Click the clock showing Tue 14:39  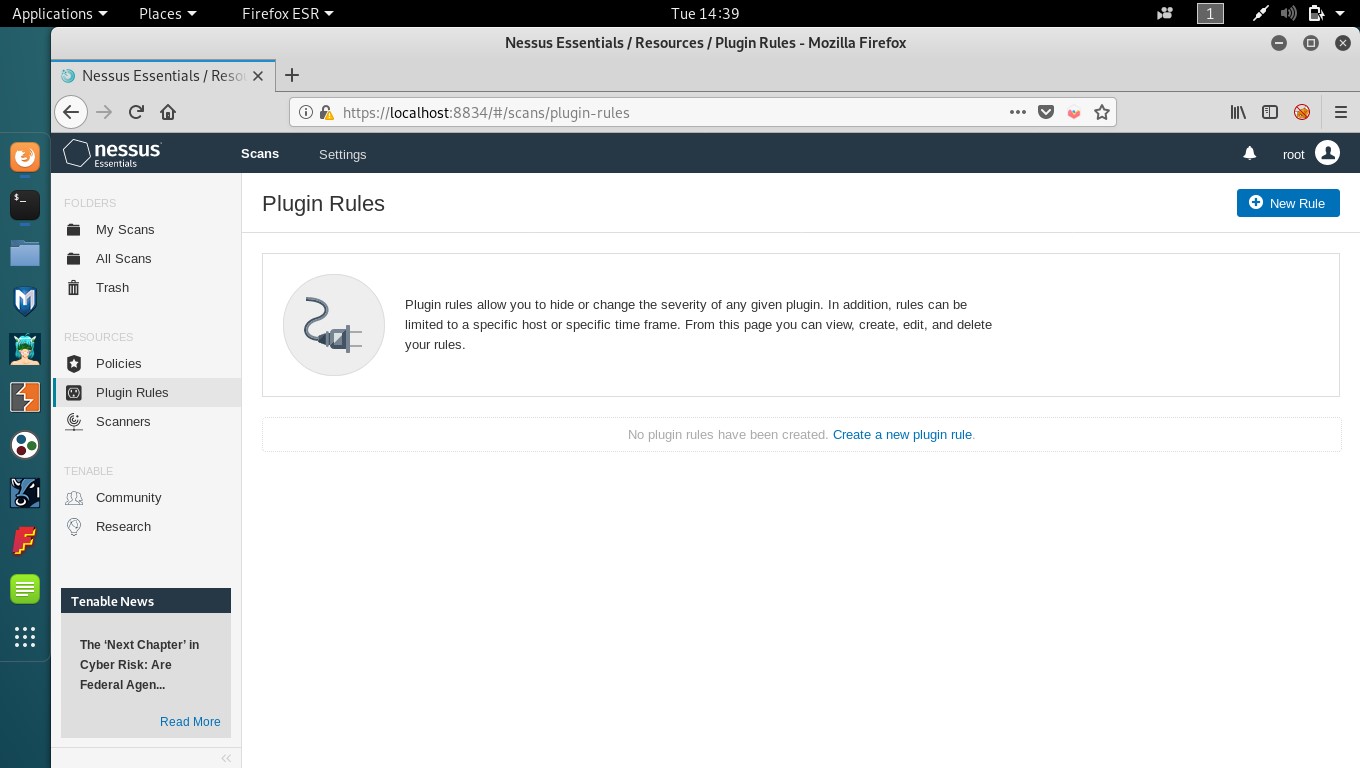pyautogui.click(x=705, y=13)
